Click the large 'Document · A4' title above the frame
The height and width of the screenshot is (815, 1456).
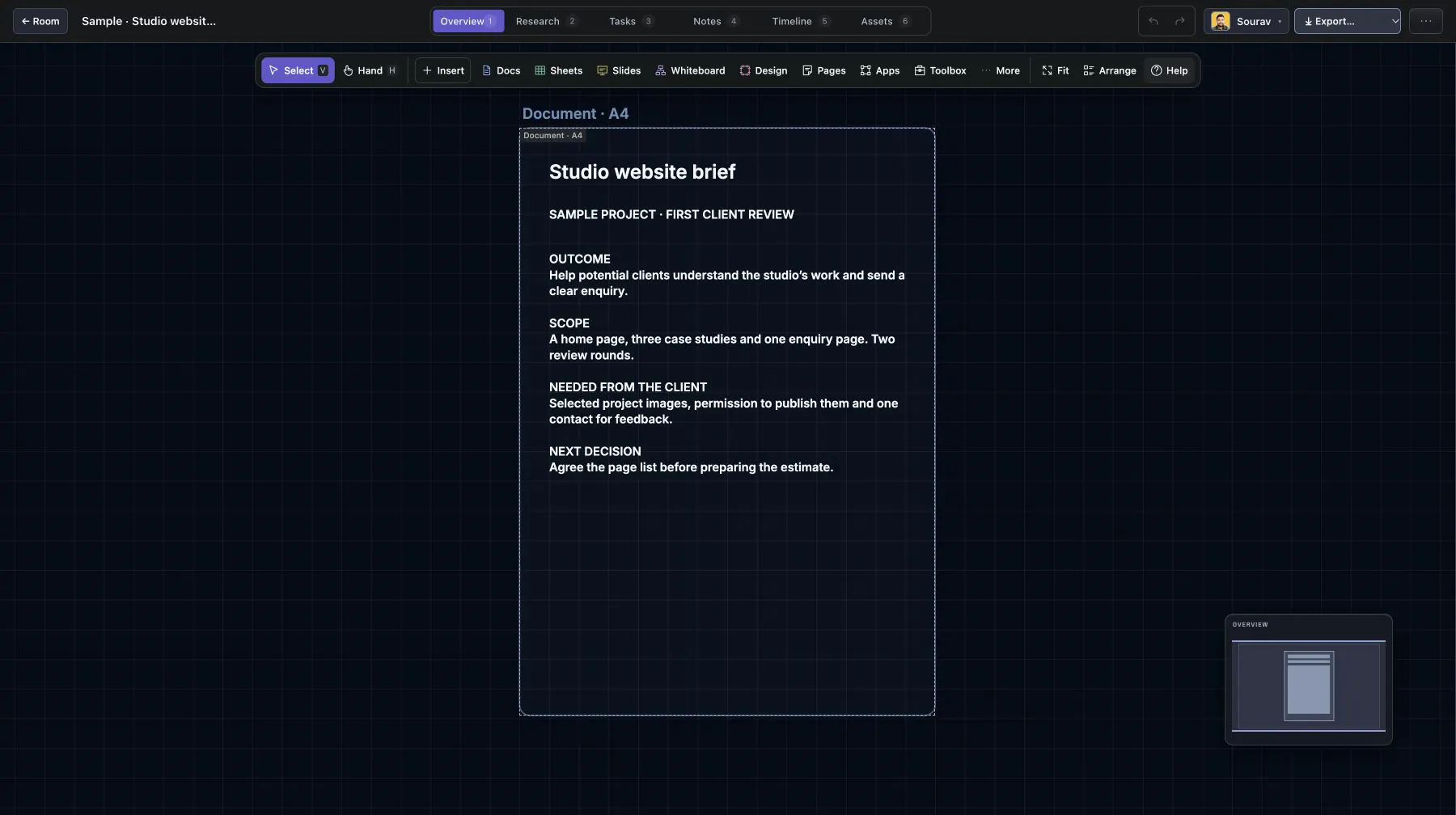[575, 113]
